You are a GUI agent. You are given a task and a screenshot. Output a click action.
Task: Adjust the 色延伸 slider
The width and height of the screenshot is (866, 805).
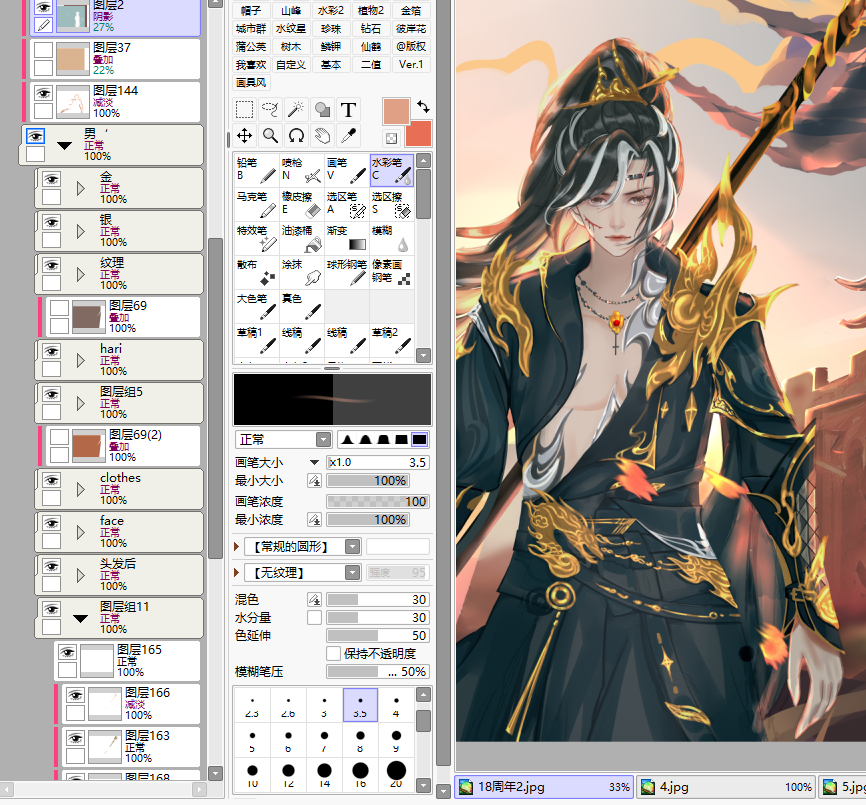click(378, 635)
